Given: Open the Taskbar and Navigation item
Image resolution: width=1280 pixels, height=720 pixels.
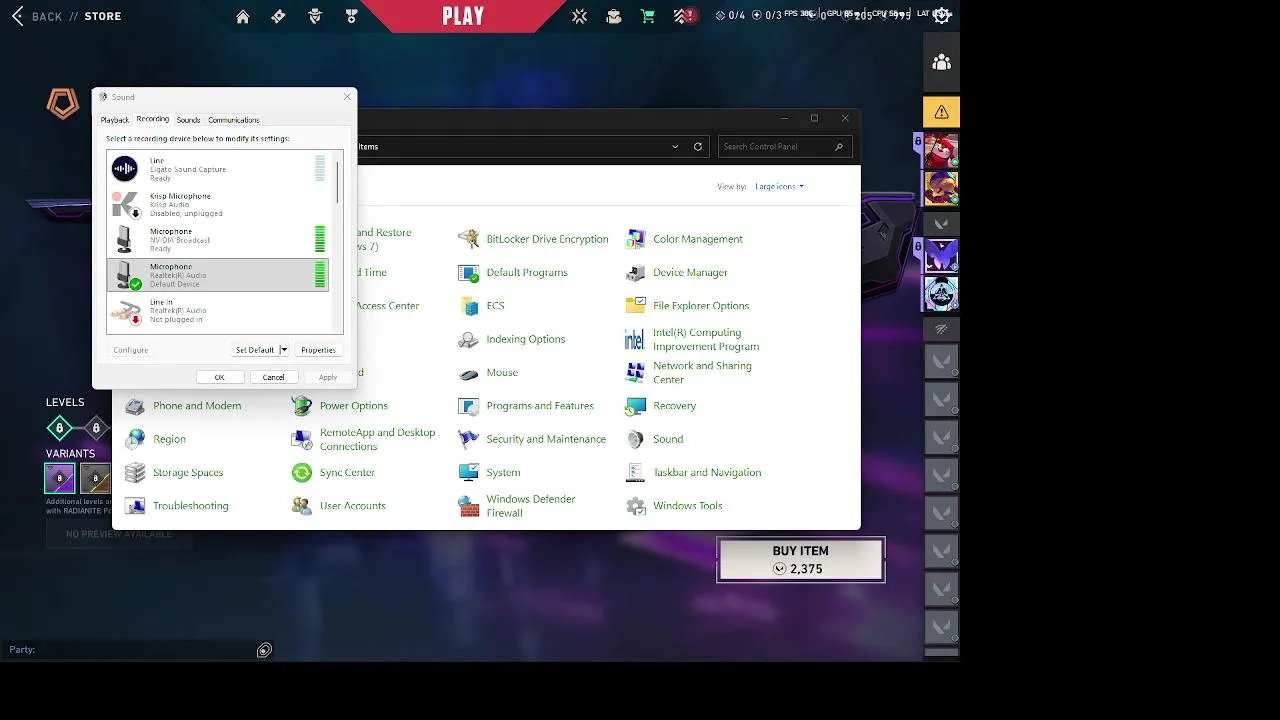Looking at the screenshot, I should [707, 472].
